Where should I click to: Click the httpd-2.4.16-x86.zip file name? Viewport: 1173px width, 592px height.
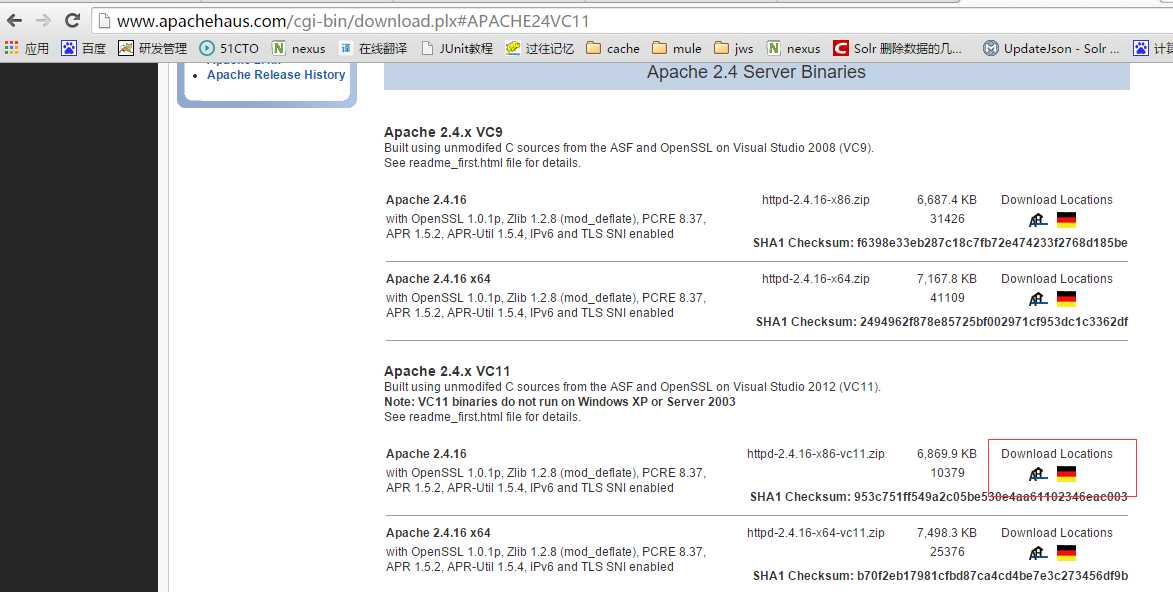pos(815,200)
